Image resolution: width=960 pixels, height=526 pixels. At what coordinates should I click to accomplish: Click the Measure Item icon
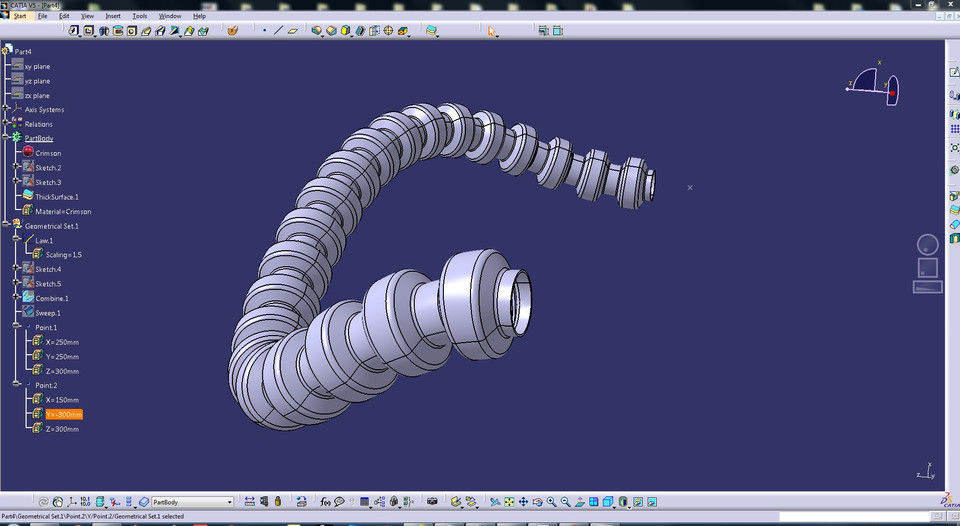tap(264, 502)
